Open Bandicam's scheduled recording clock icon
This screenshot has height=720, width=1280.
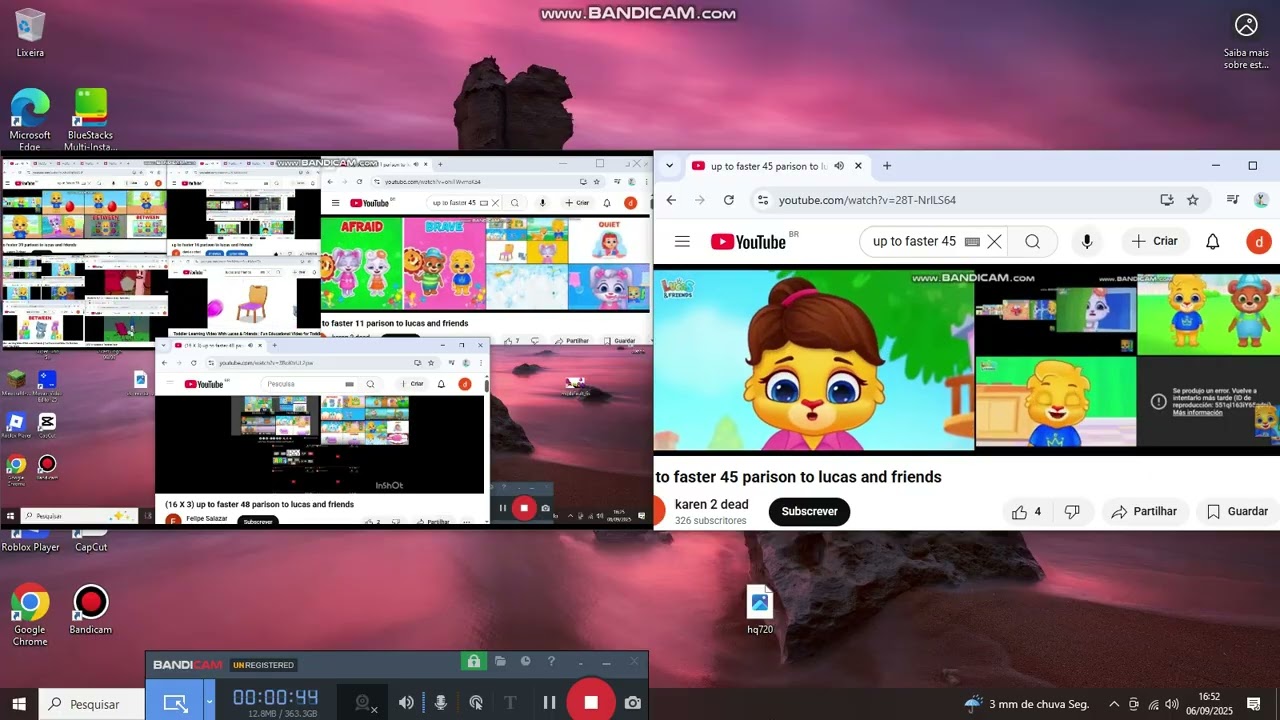pos(525,662)
